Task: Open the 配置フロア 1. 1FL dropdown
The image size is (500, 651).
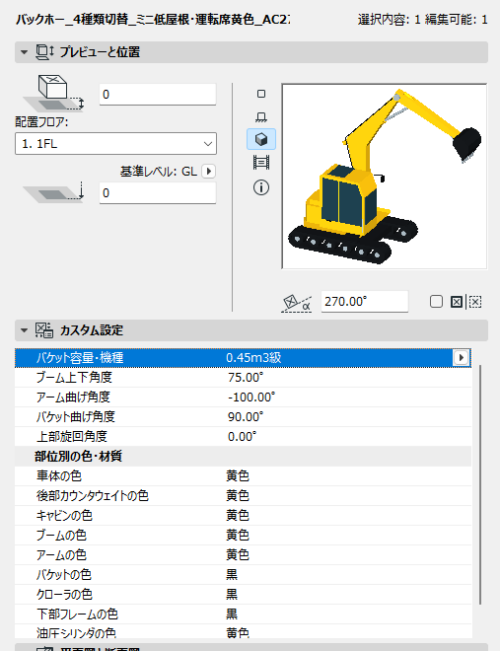Action: tap(116, 144)
